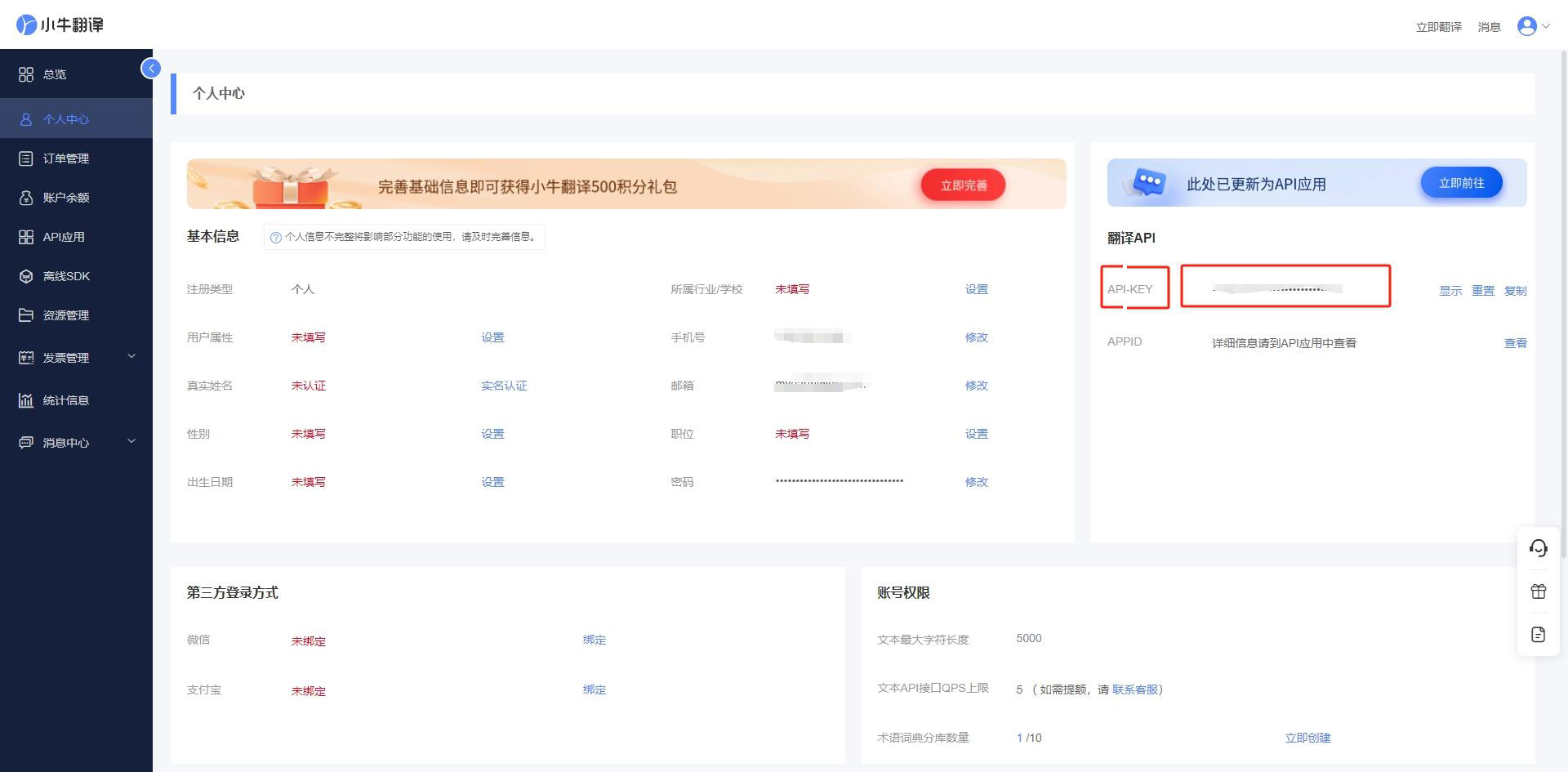Click 查看 next to APPID
This screenshot has width=1568, height=772.
pos(1516,343)
